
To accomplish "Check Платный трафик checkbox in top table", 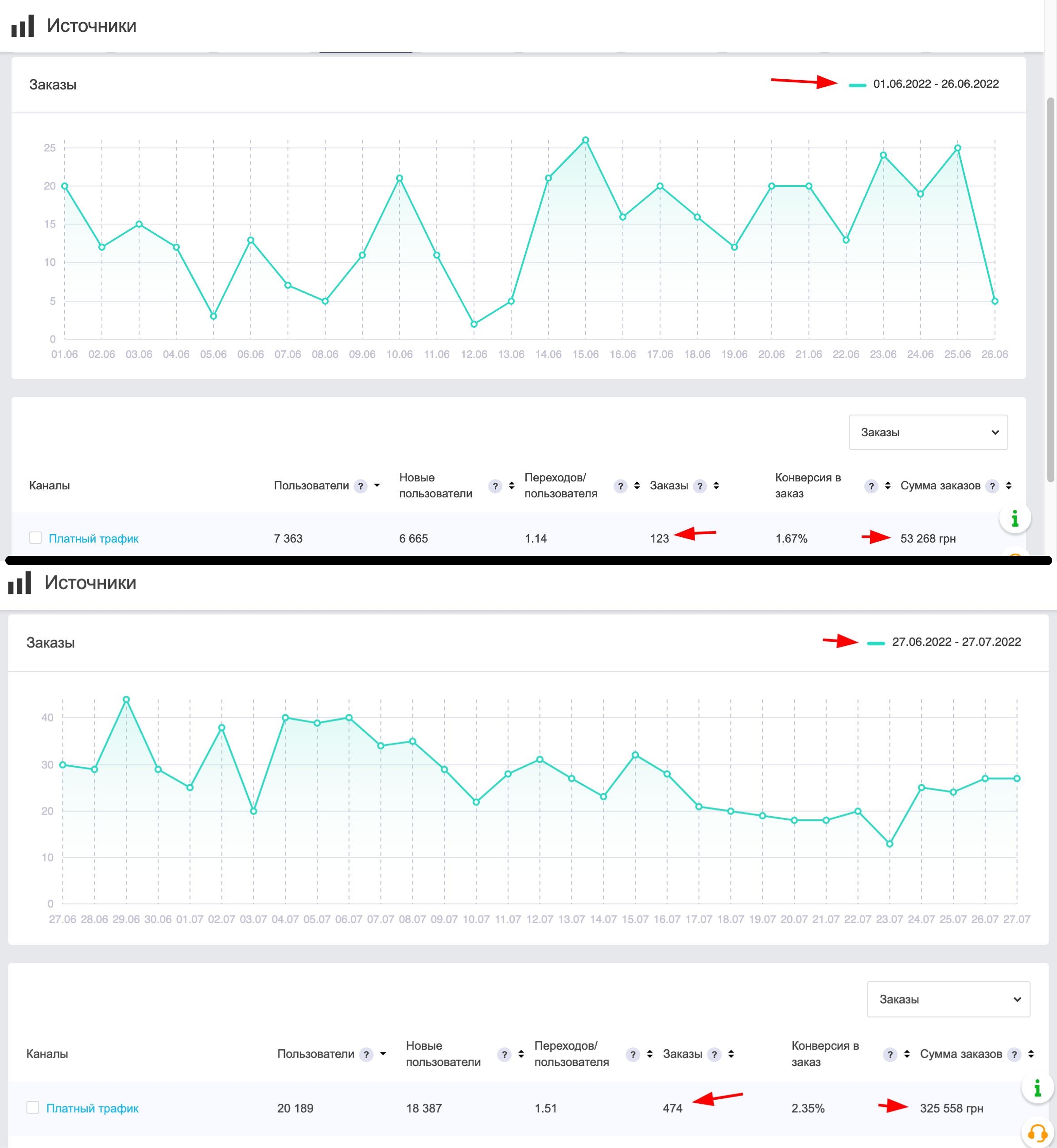I will click(x=35, y=538).
